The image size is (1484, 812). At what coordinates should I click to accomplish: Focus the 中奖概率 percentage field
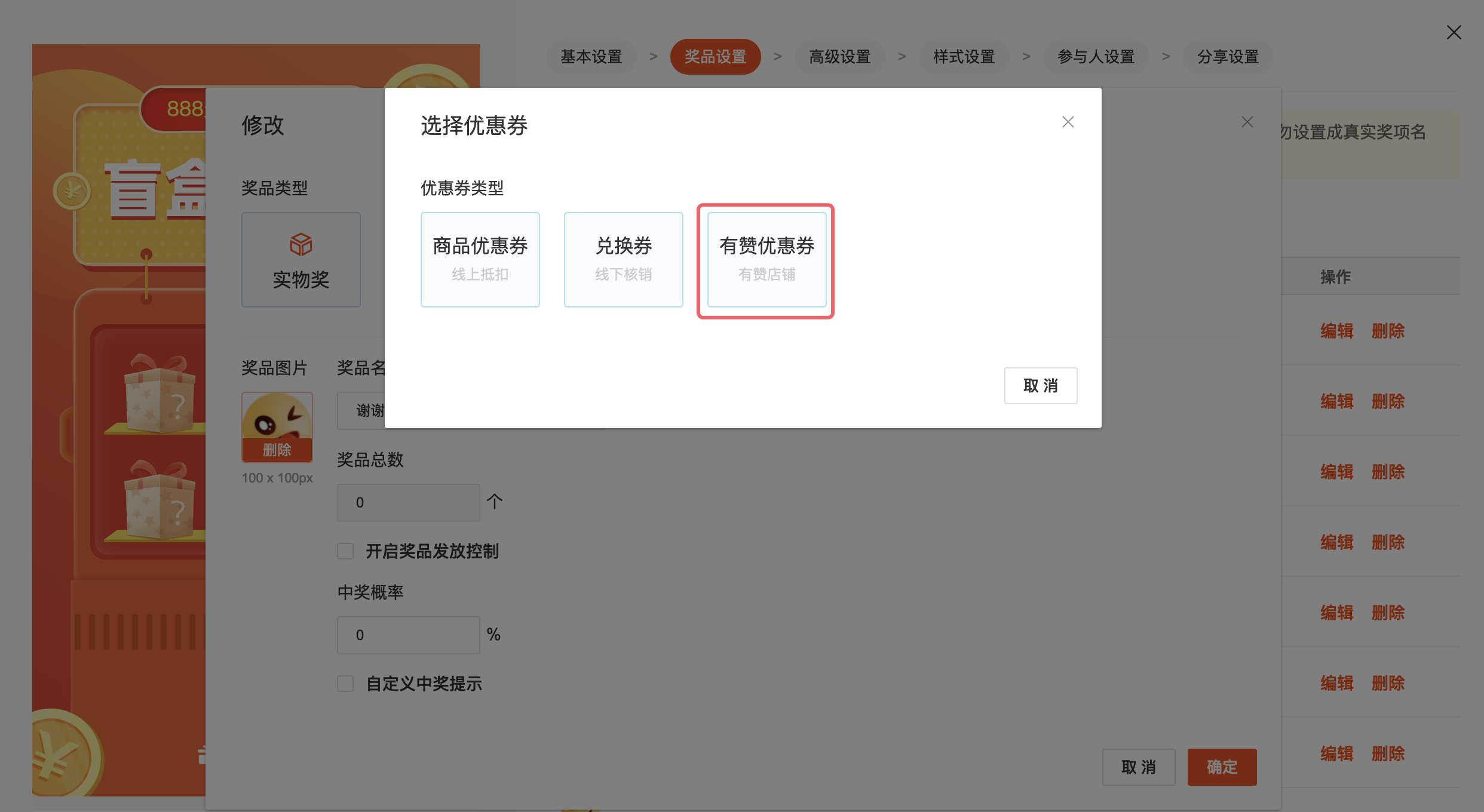[x=408, y=635]
